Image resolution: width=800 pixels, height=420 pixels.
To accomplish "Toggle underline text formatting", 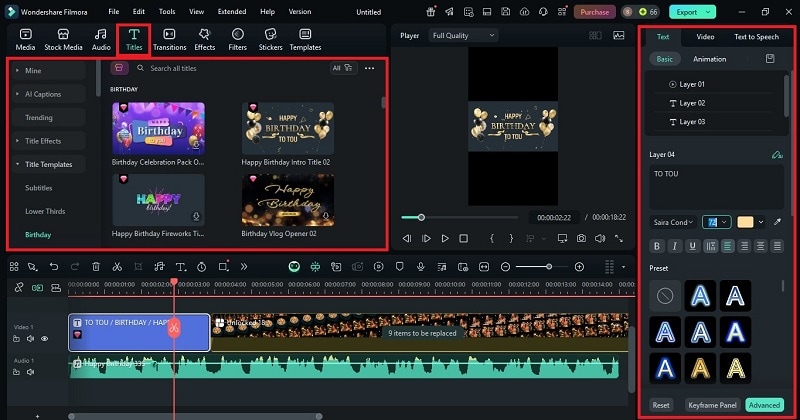I will coord(692,246).
